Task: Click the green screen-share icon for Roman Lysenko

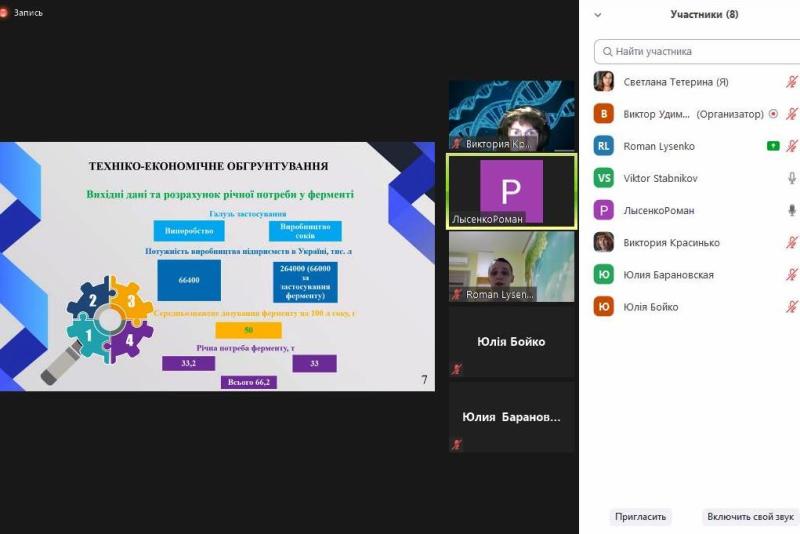Action: [x=773, y=146]
